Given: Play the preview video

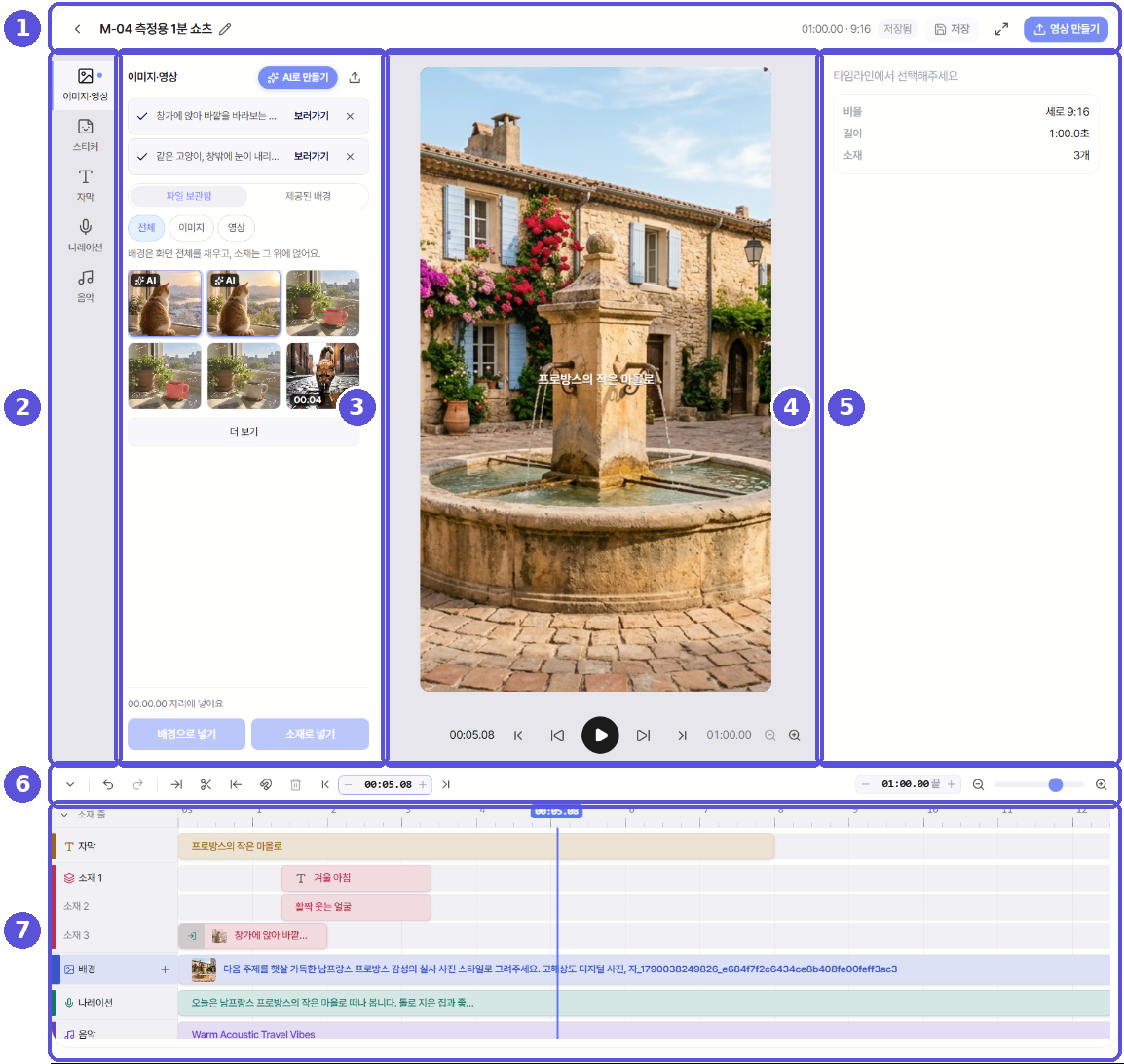Looking at the screenshot, I should (x=600, y=735).
